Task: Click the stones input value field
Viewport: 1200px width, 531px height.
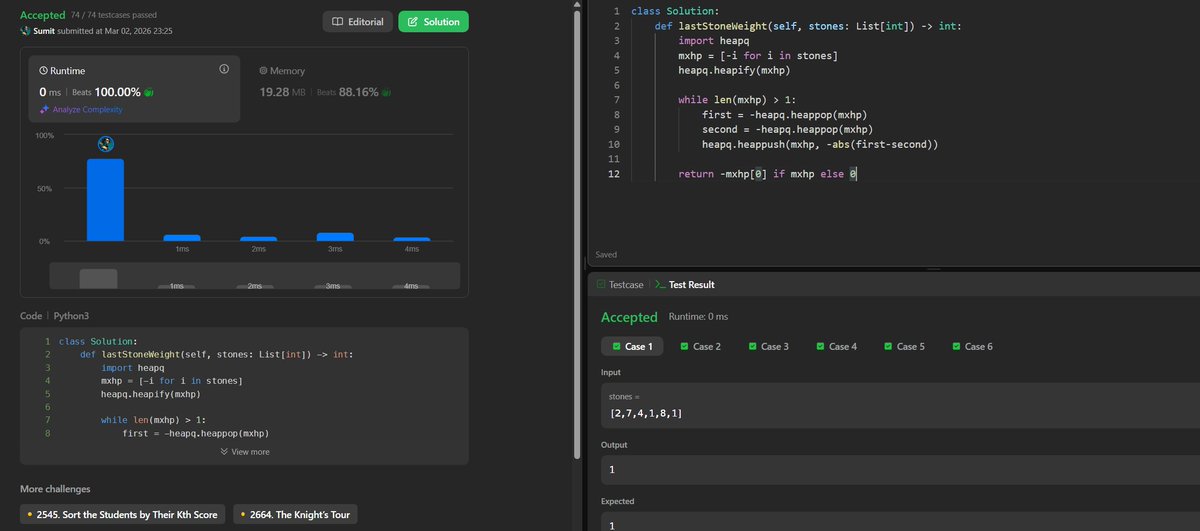Action: click(900, 405)
